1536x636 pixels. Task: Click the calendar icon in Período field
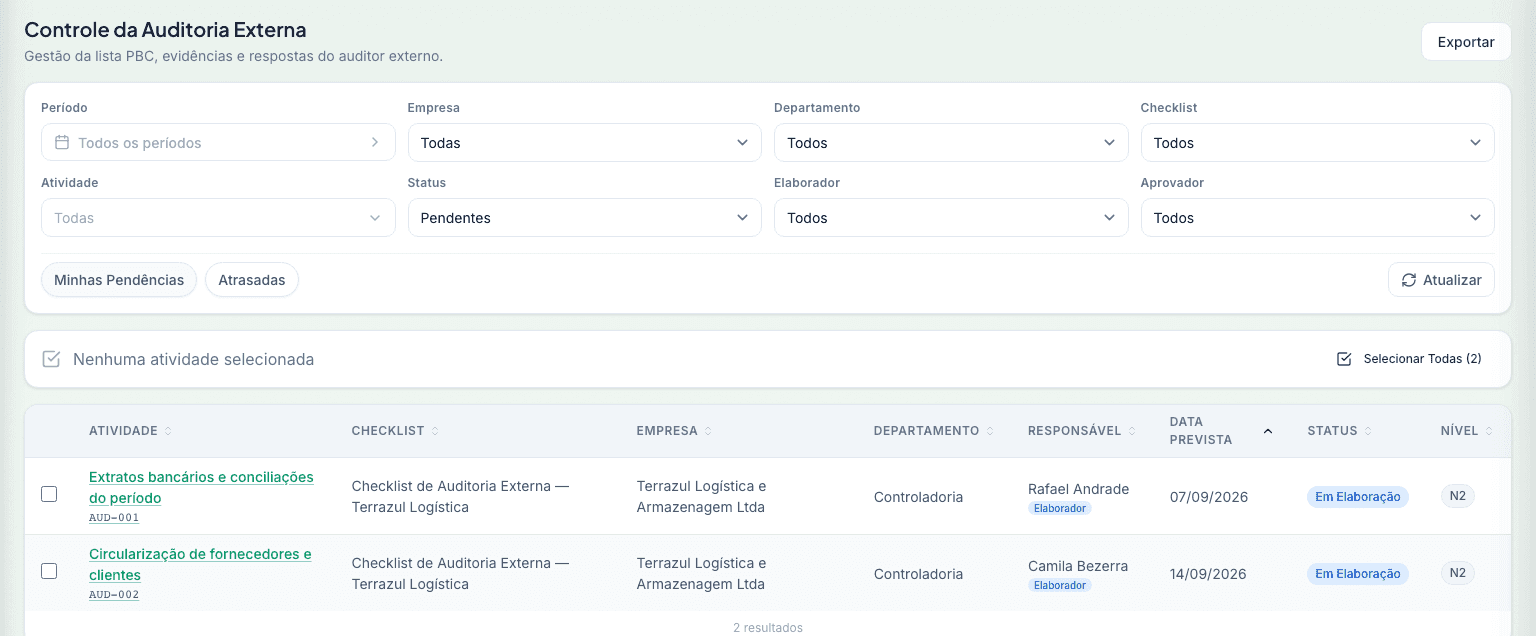62,143
